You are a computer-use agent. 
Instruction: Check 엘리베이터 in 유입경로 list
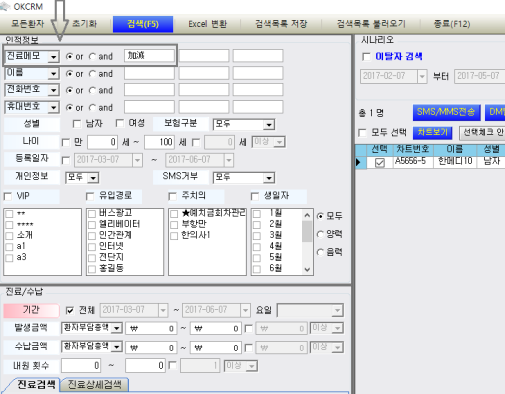click(92, 225)
